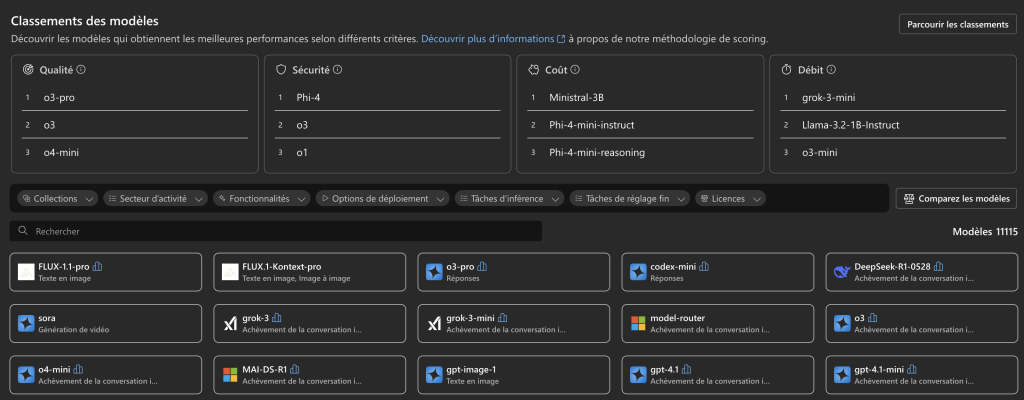1024x400 pixels.
Task: Click the info icon next to Qualité
Action: pyautogui.click(x=82, y=69)
